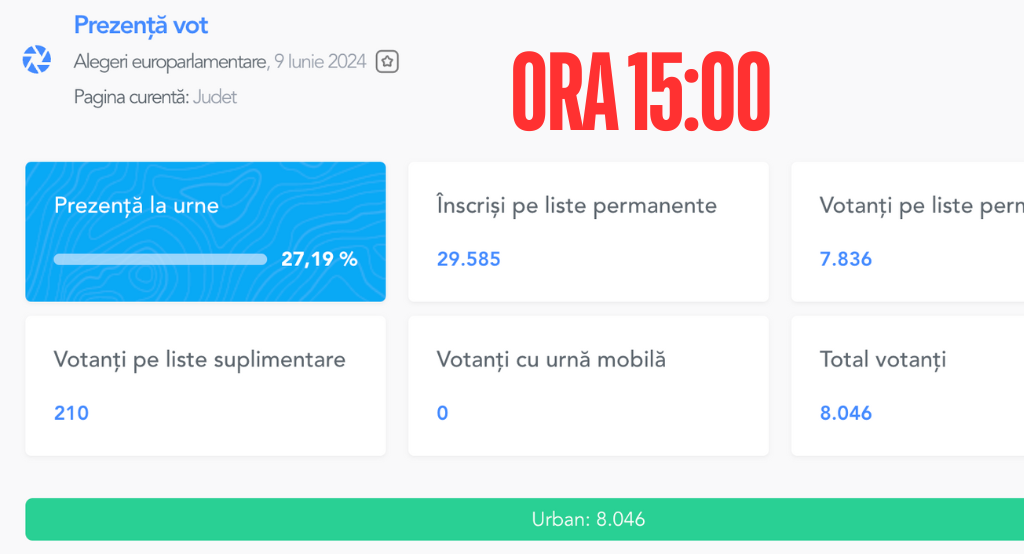1024x554 pixels.
Task: Click the 210 supplementary voters number
Action: pos(71,414)
